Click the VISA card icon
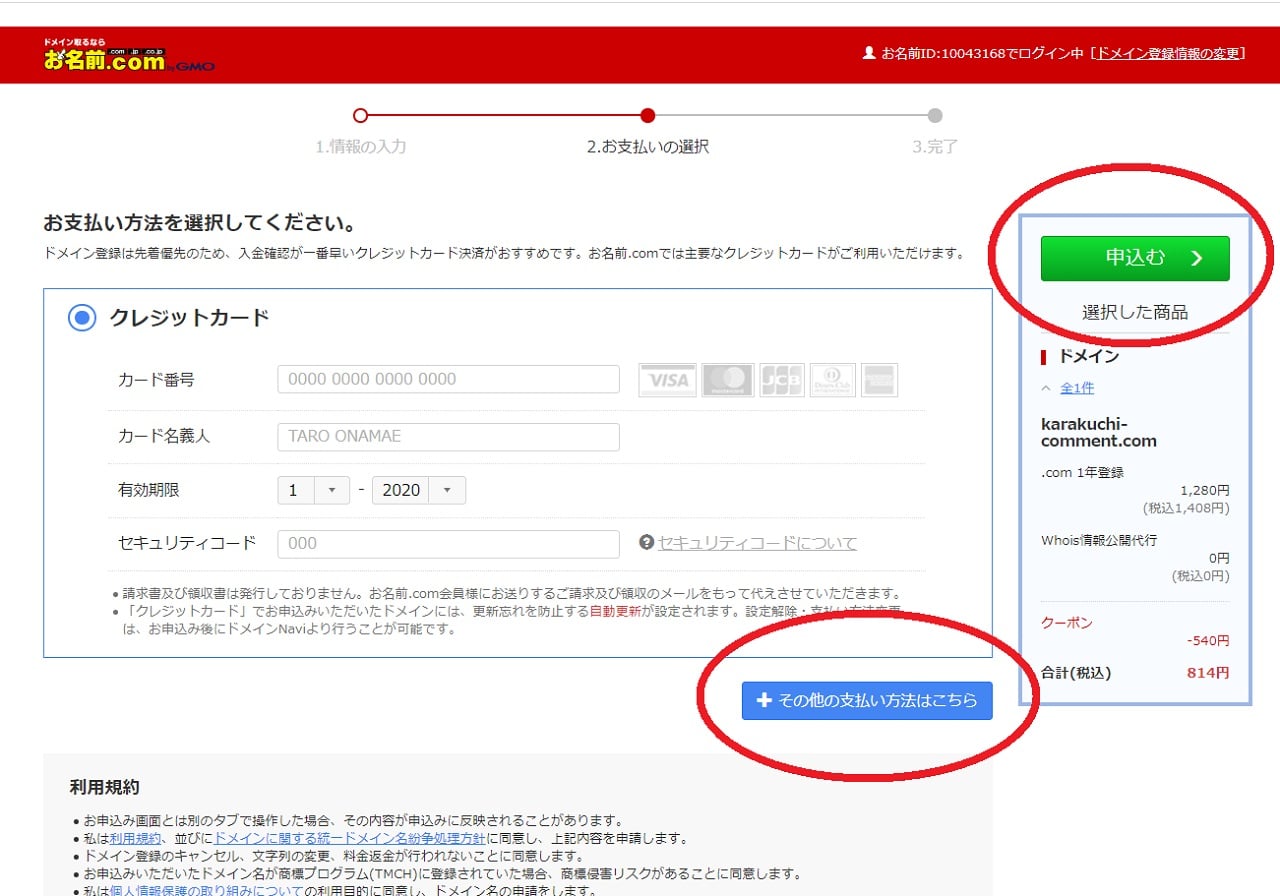Viewport: 1280px width, 896px height. [667, 380]
